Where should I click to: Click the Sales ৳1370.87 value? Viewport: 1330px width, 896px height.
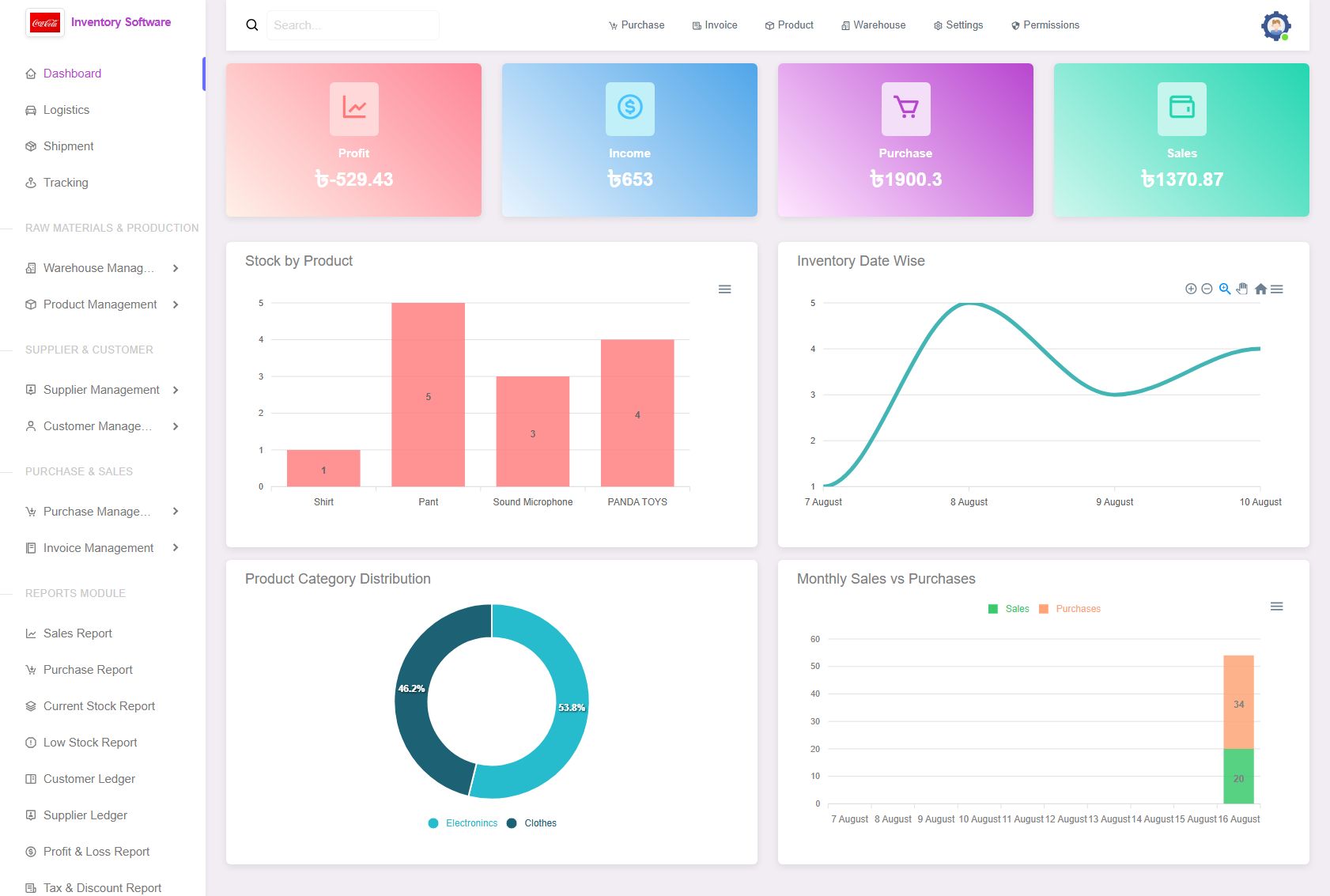[x=1182, y=180]
